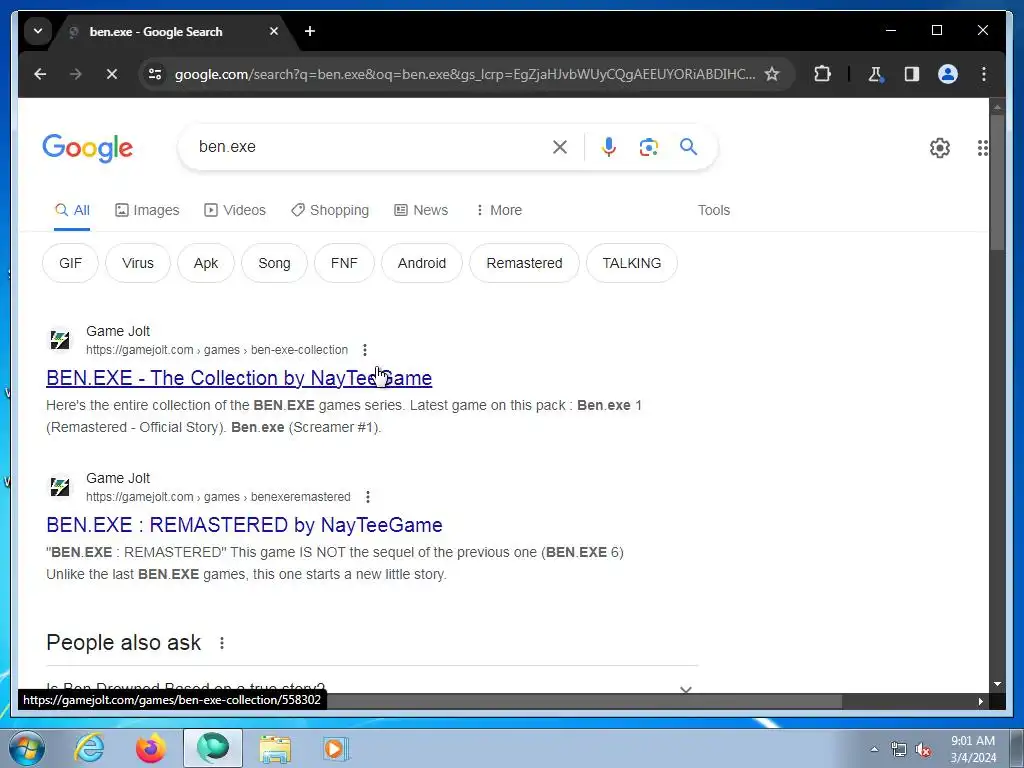Switch to the Shopping tab
The image size is (1024, 768).
330,210
